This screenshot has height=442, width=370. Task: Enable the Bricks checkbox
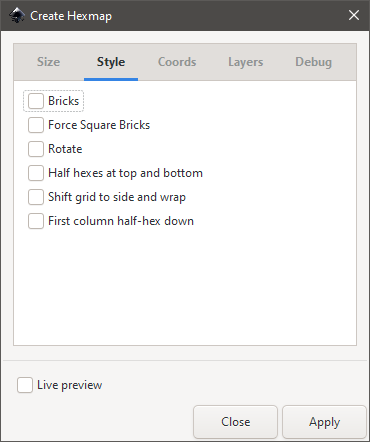tap(36, 101)
